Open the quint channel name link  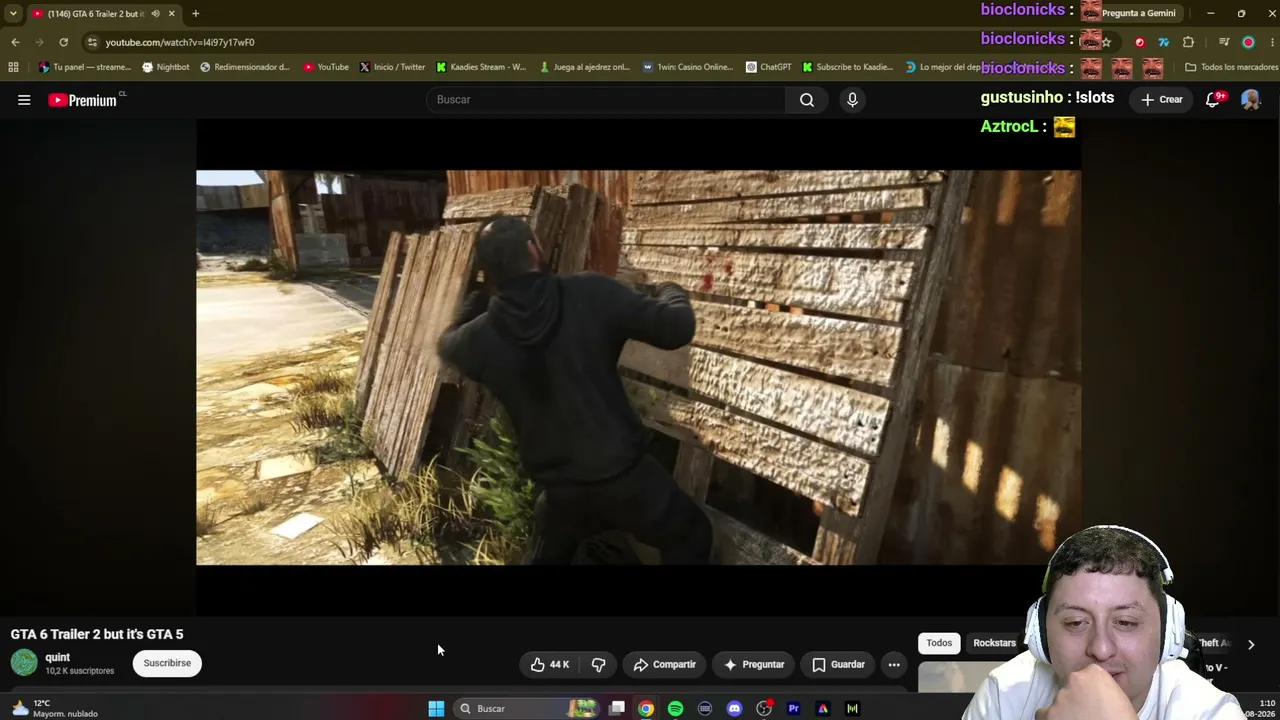click(x=57, y=657)
